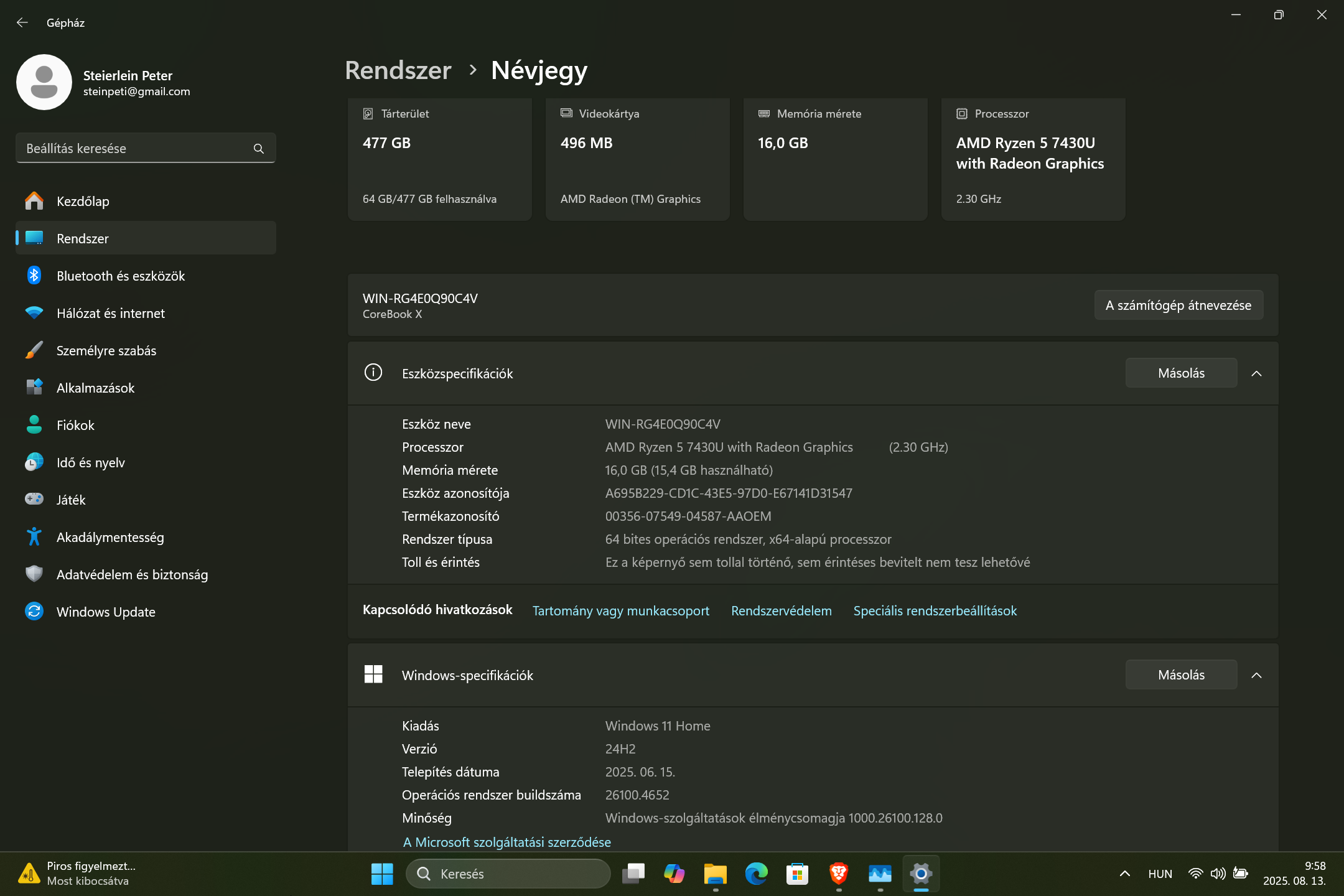Open Hálózat és internet settings

[x=146, y=313]
